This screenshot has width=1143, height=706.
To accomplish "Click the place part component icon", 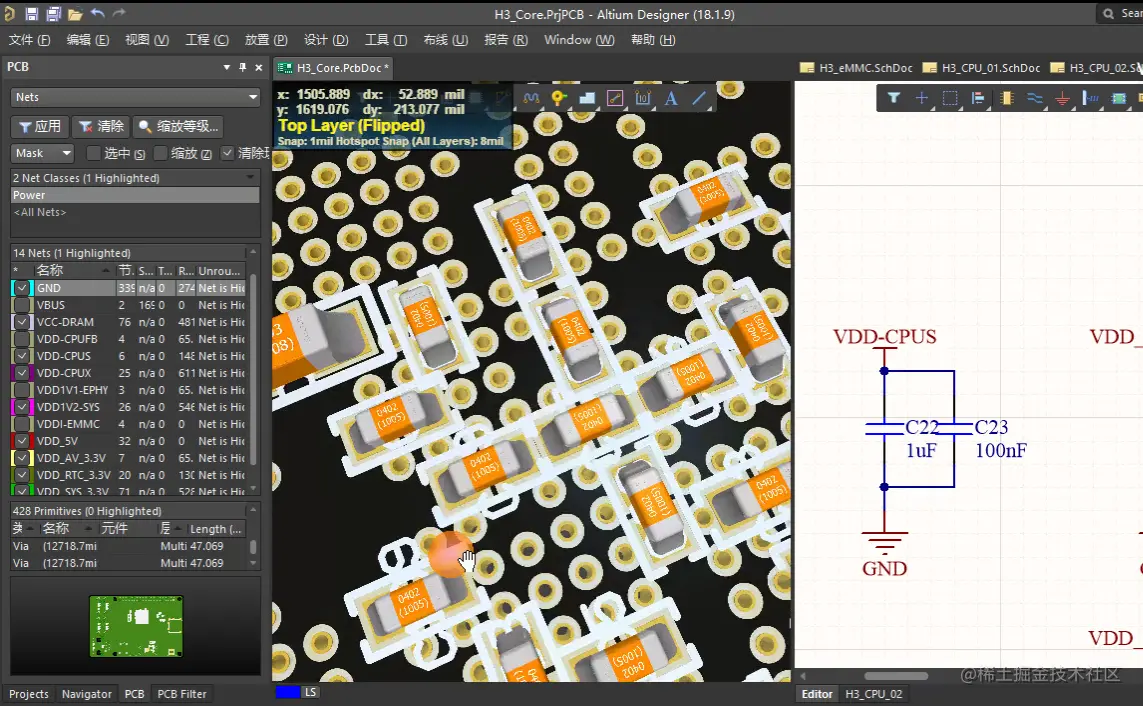I will [x=1006, y=98].
